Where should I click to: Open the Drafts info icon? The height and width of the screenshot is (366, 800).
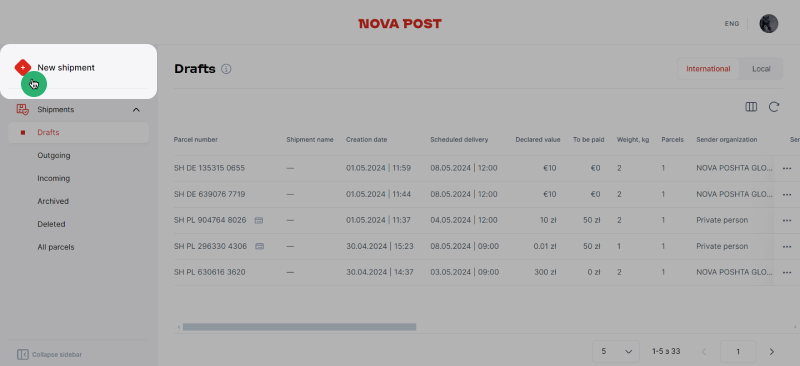227,69
